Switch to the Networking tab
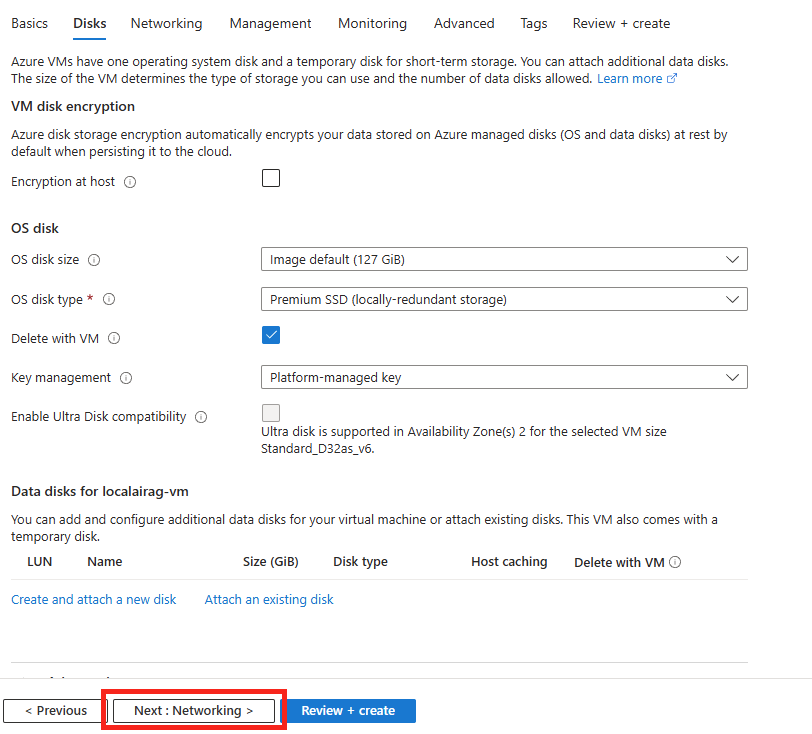The image size is (812, 734). click(x=166, y=24)
